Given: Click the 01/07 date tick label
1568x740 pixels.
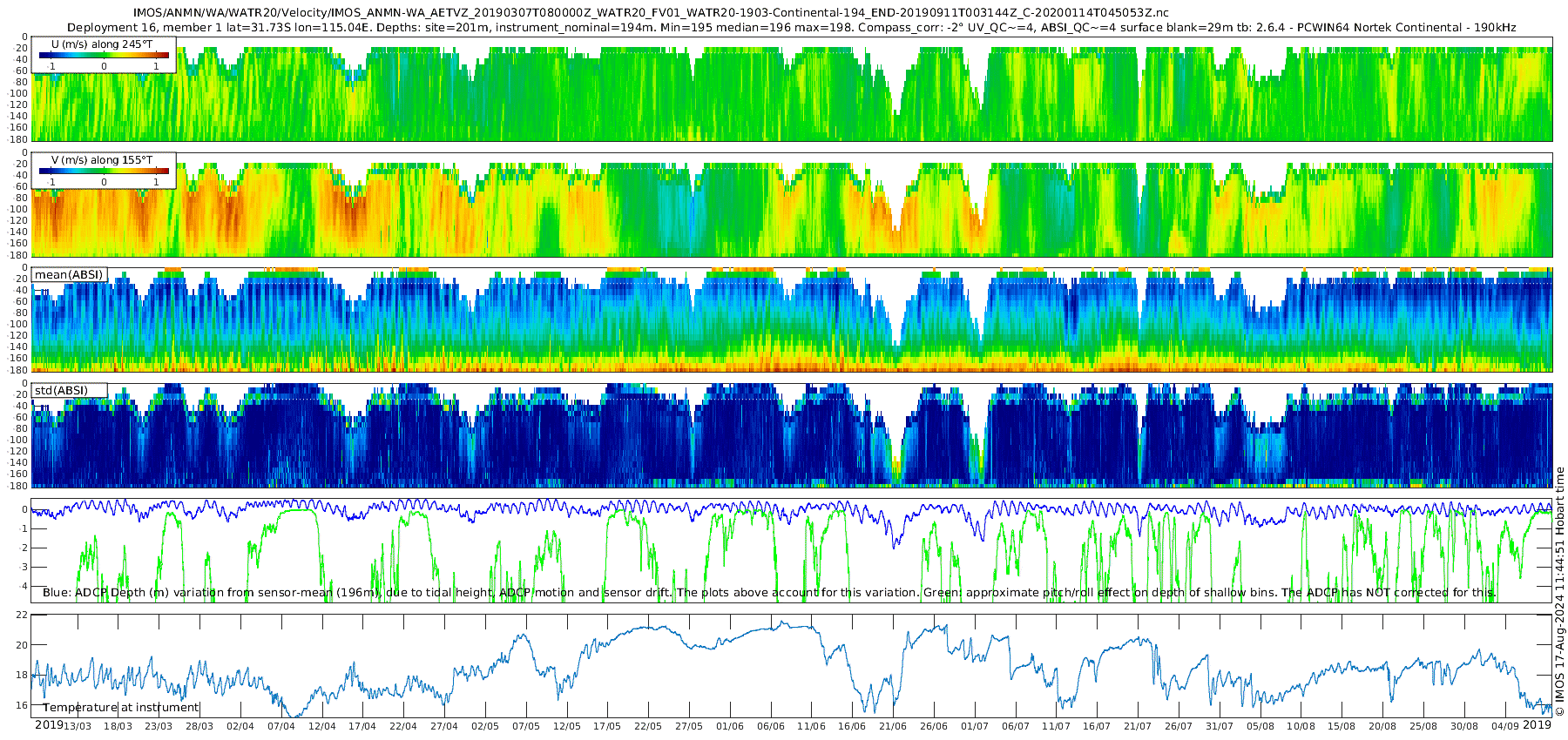Looking at the screenshot, I should pos(975,726).
